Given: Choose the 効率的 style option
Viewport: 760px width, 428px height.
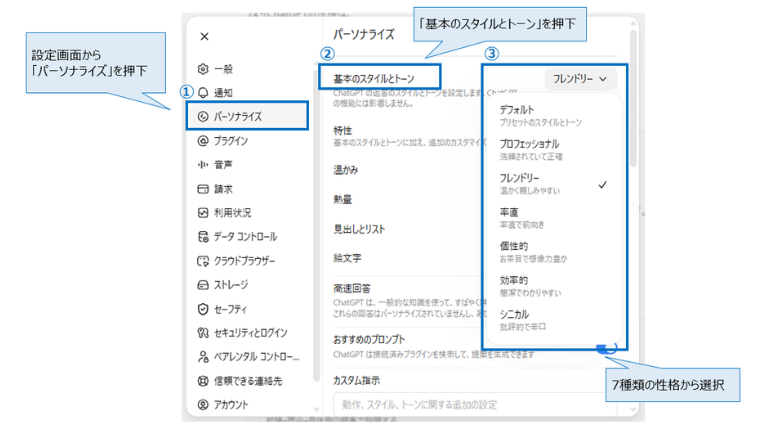Looking at the screenshot, I should coord(554,286).
